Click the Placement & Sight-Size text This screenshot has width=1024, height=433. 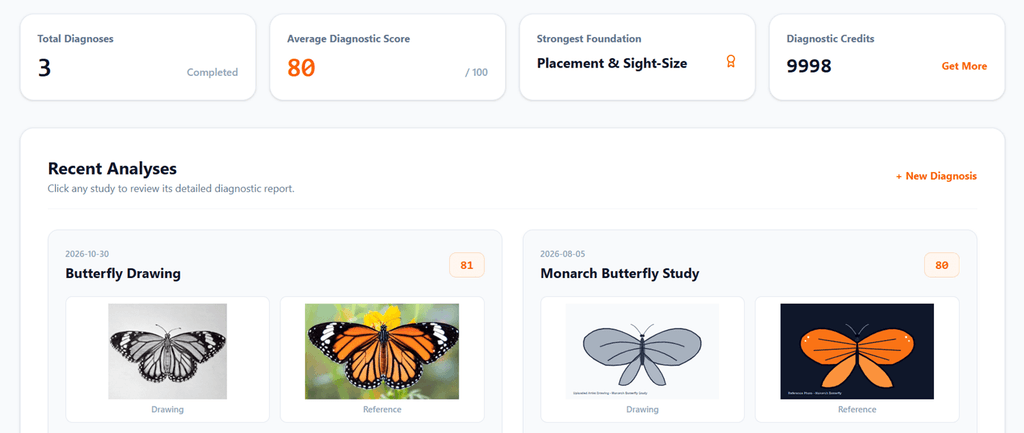coord(612,63)
